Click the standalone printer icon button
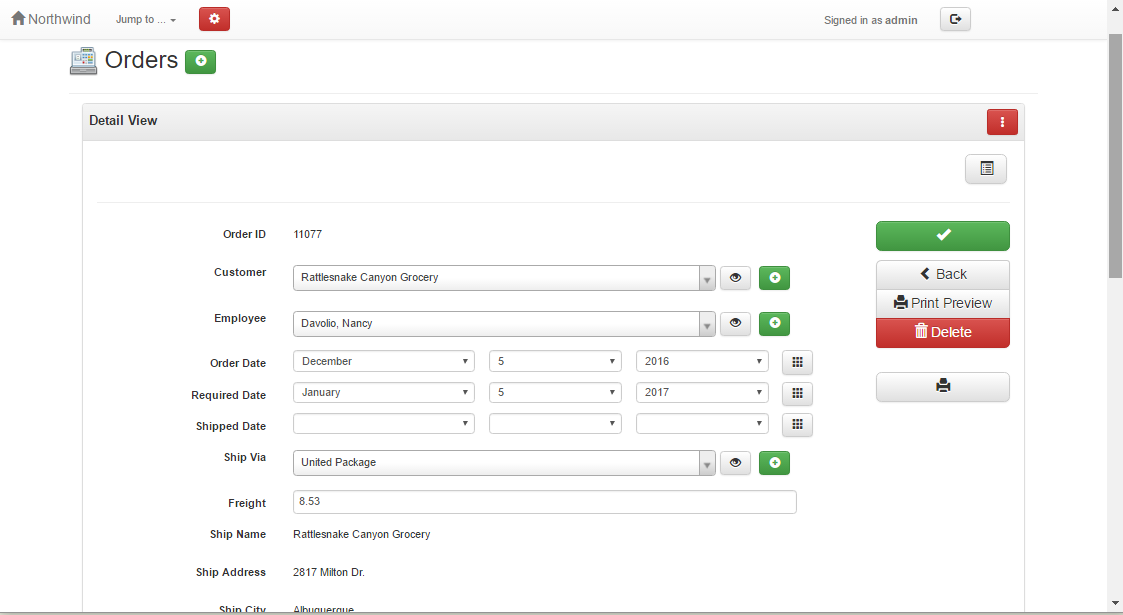The height and width of the screenshot is (615, 1123). pyautogui.click(x=942, y=387)
